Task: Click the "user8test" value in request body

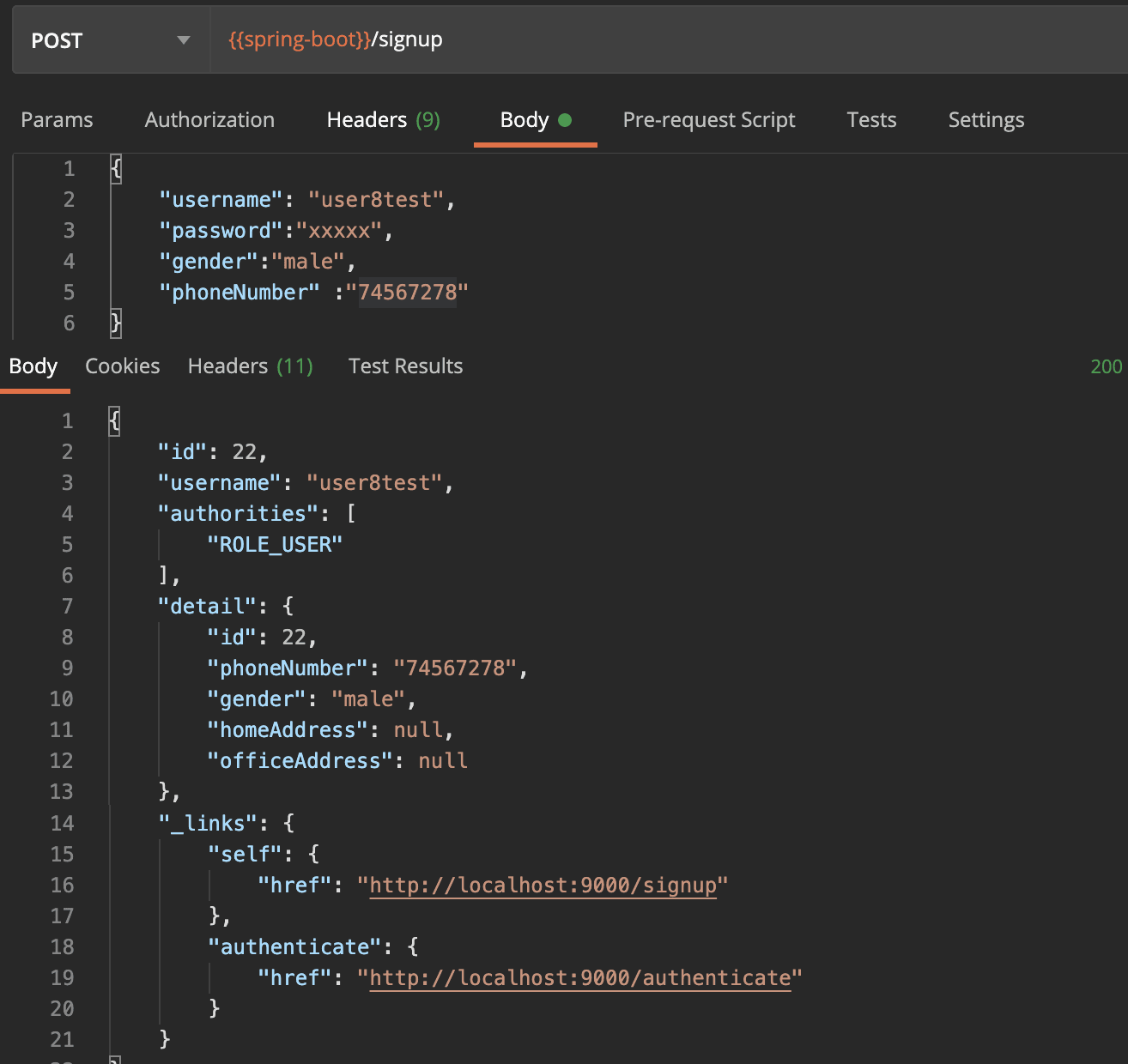Action: point(376,200)
